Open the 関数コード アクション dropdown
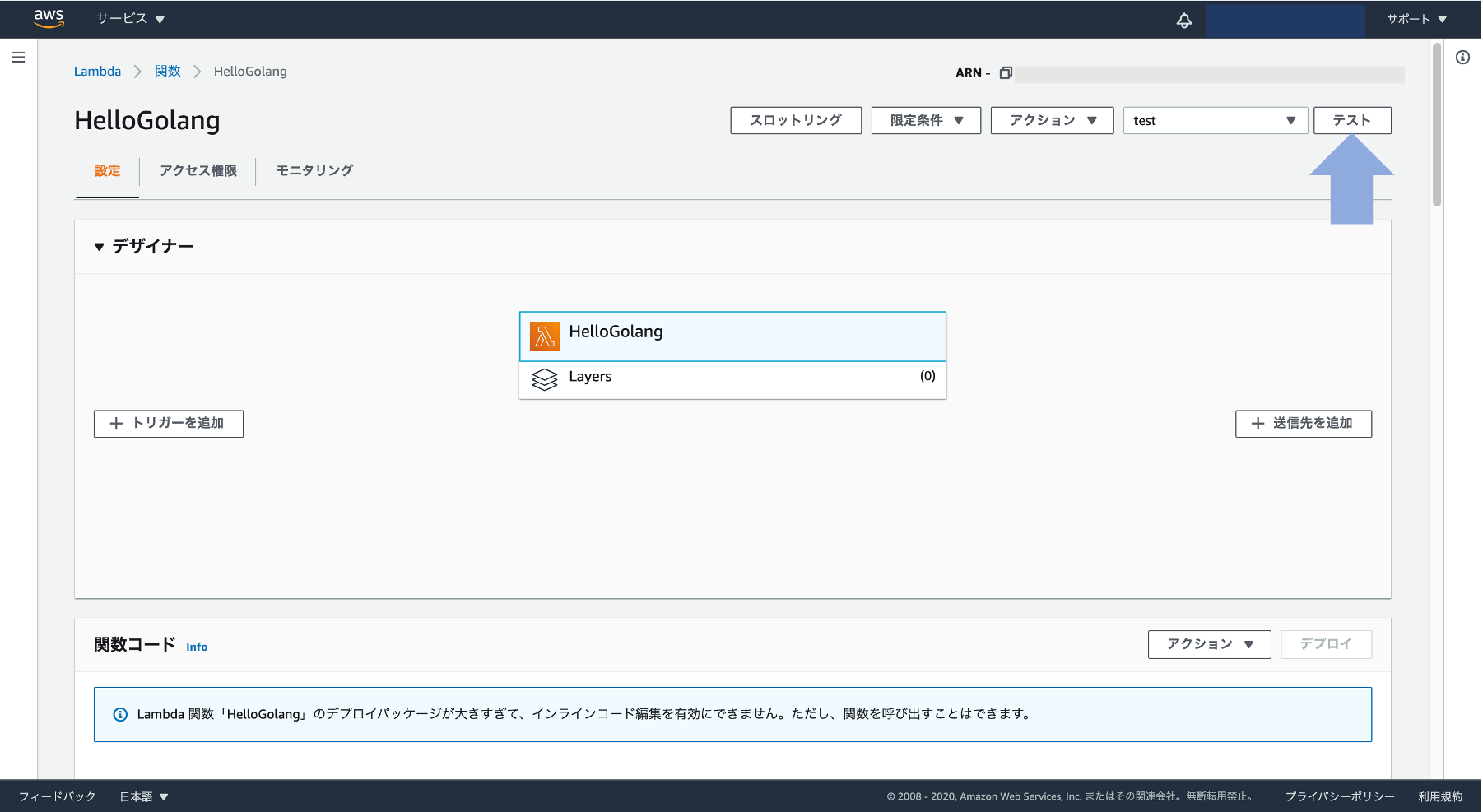The height and width of the screenshot is (812, 1483). tap(1209, 644)
